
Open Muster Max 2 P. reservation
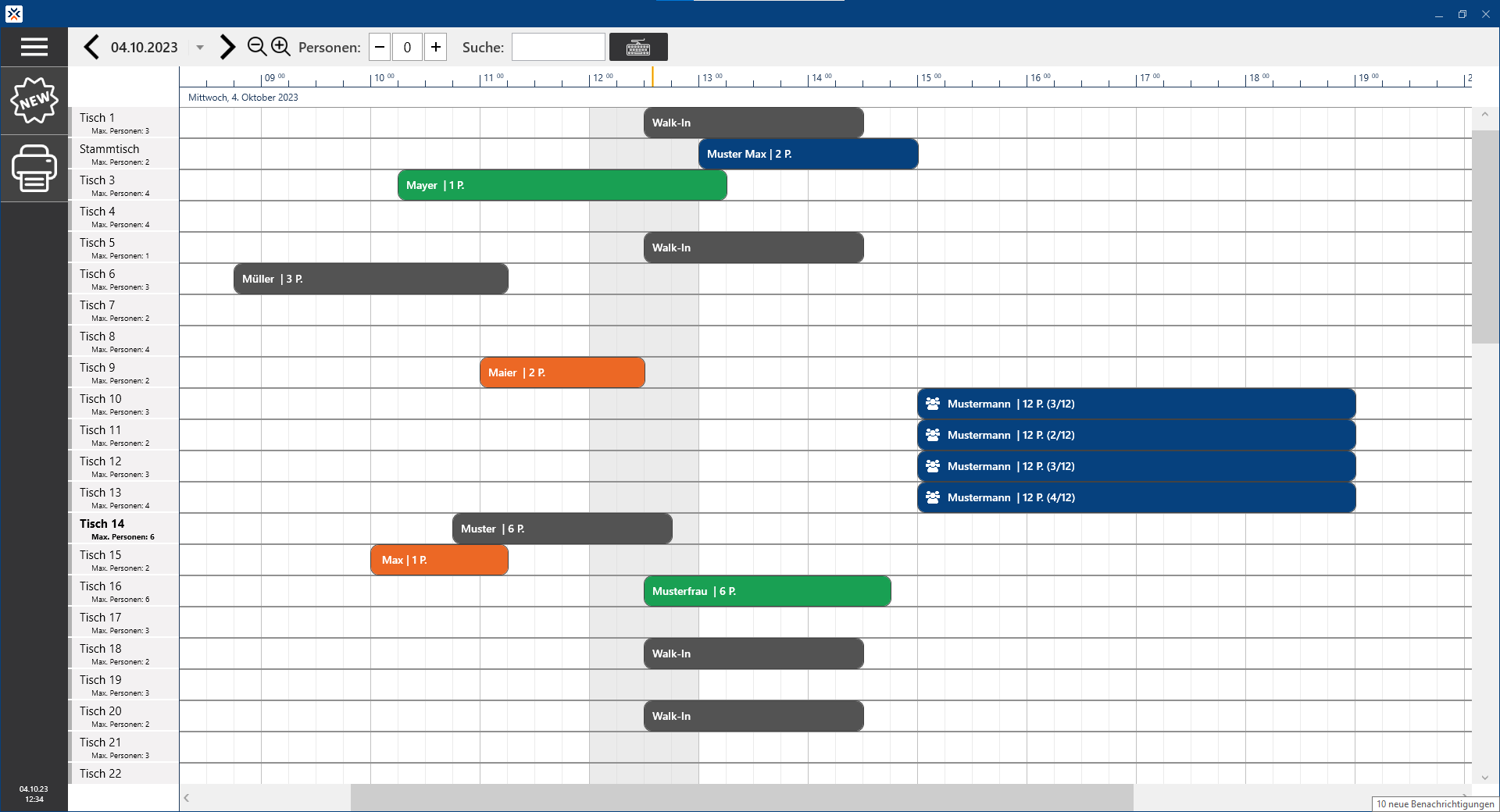(808, 154)
